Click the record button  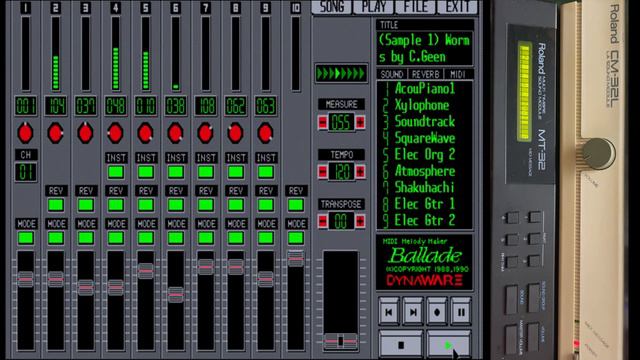437,312
